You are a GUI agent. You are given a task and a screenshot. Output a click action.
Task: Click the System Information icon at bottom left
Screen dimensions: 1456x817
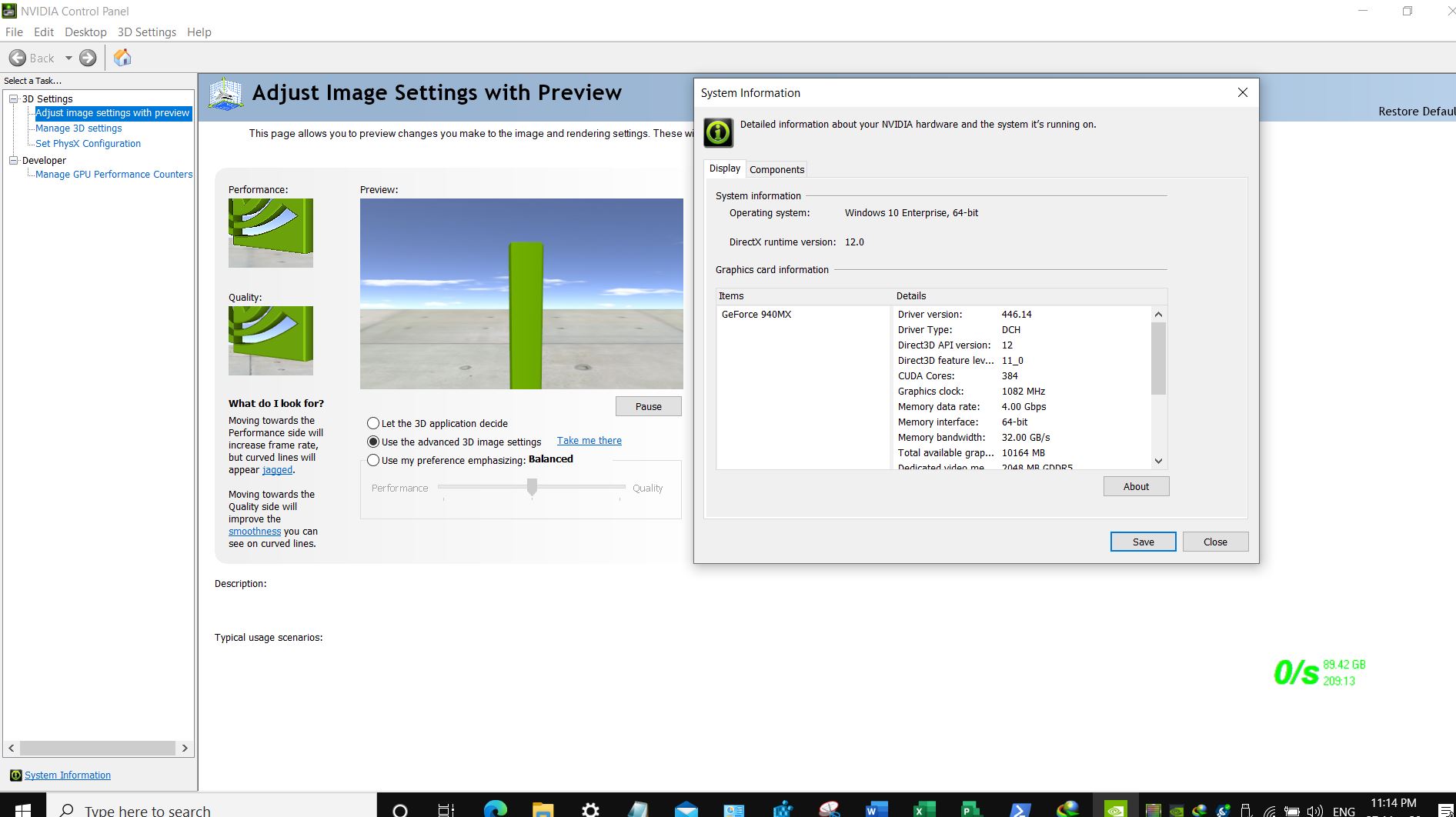[15, 775]
